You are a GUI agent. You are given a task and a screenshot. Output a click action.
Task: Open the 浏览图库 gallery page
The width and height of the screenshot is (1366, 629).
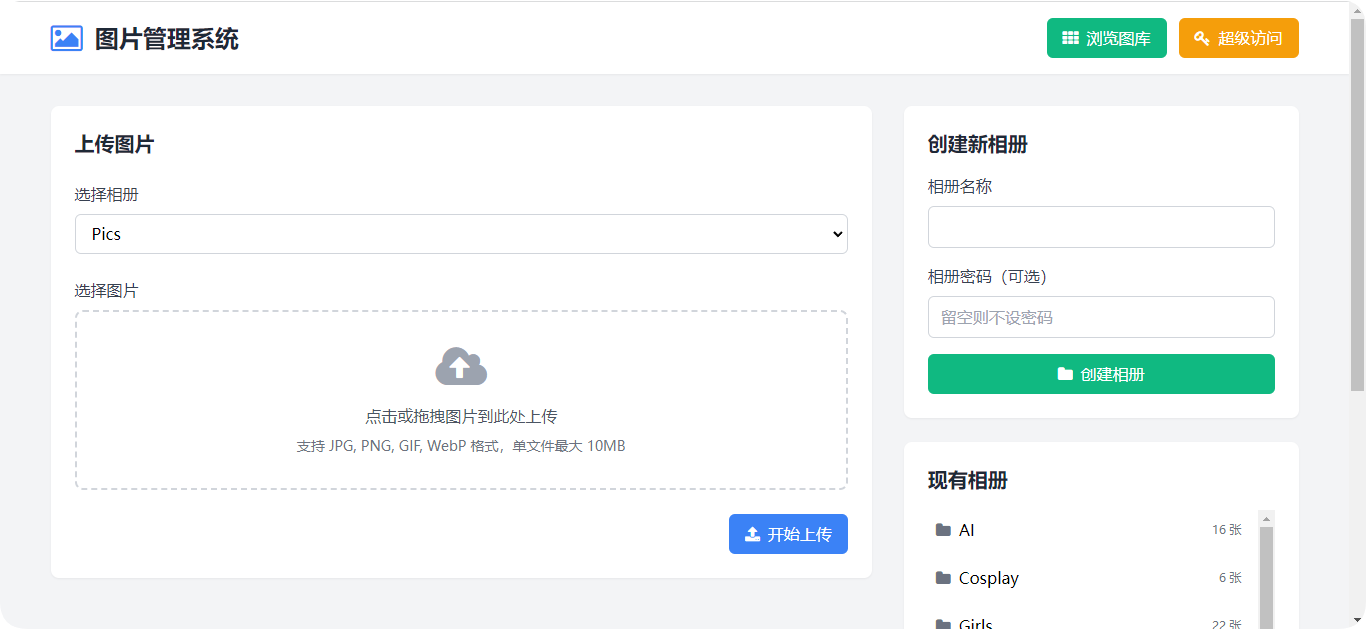tap(1107, 37)
